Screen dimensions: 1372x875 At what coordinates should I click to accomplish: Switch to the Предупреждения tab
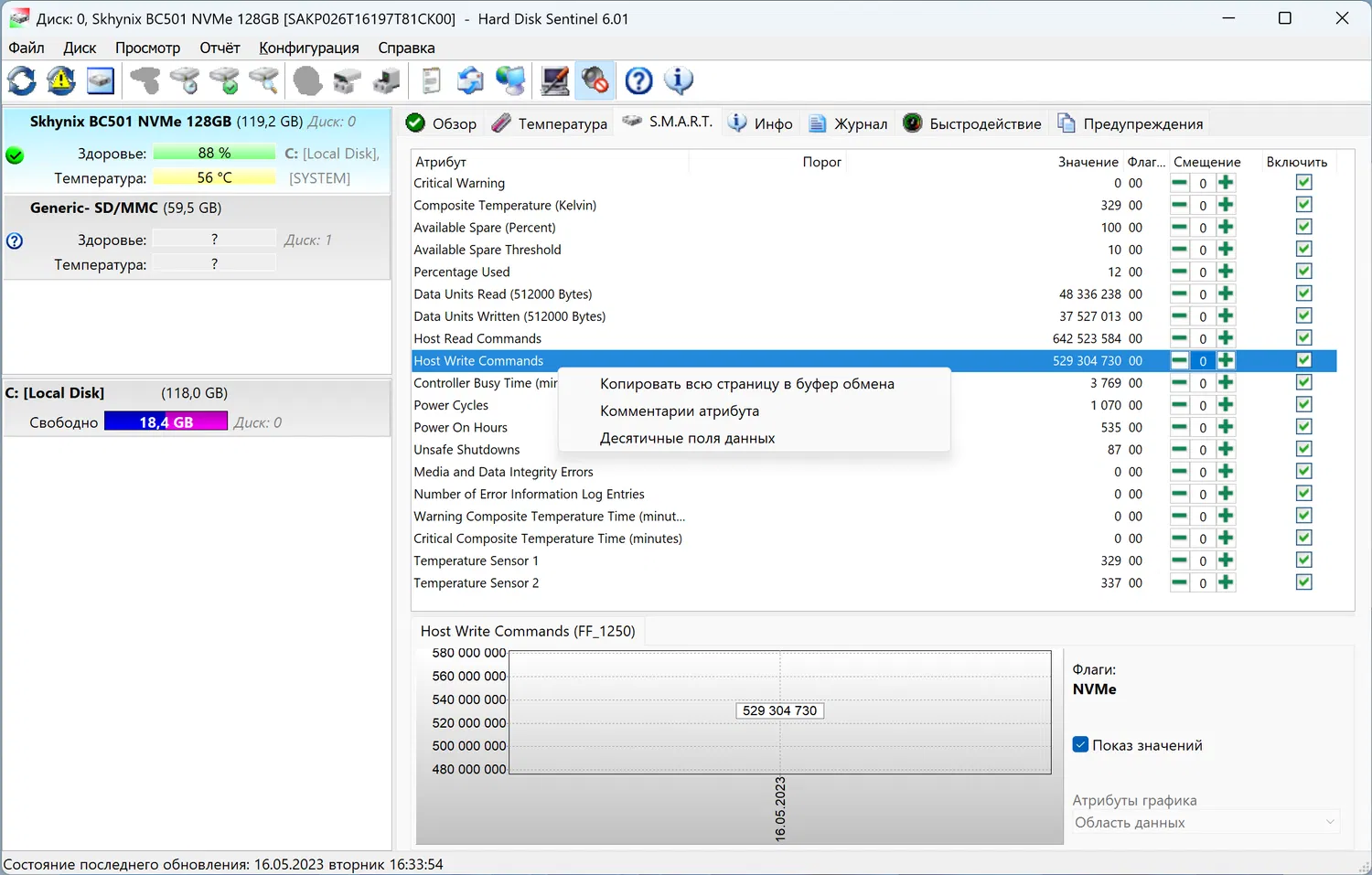[1131, 123]
